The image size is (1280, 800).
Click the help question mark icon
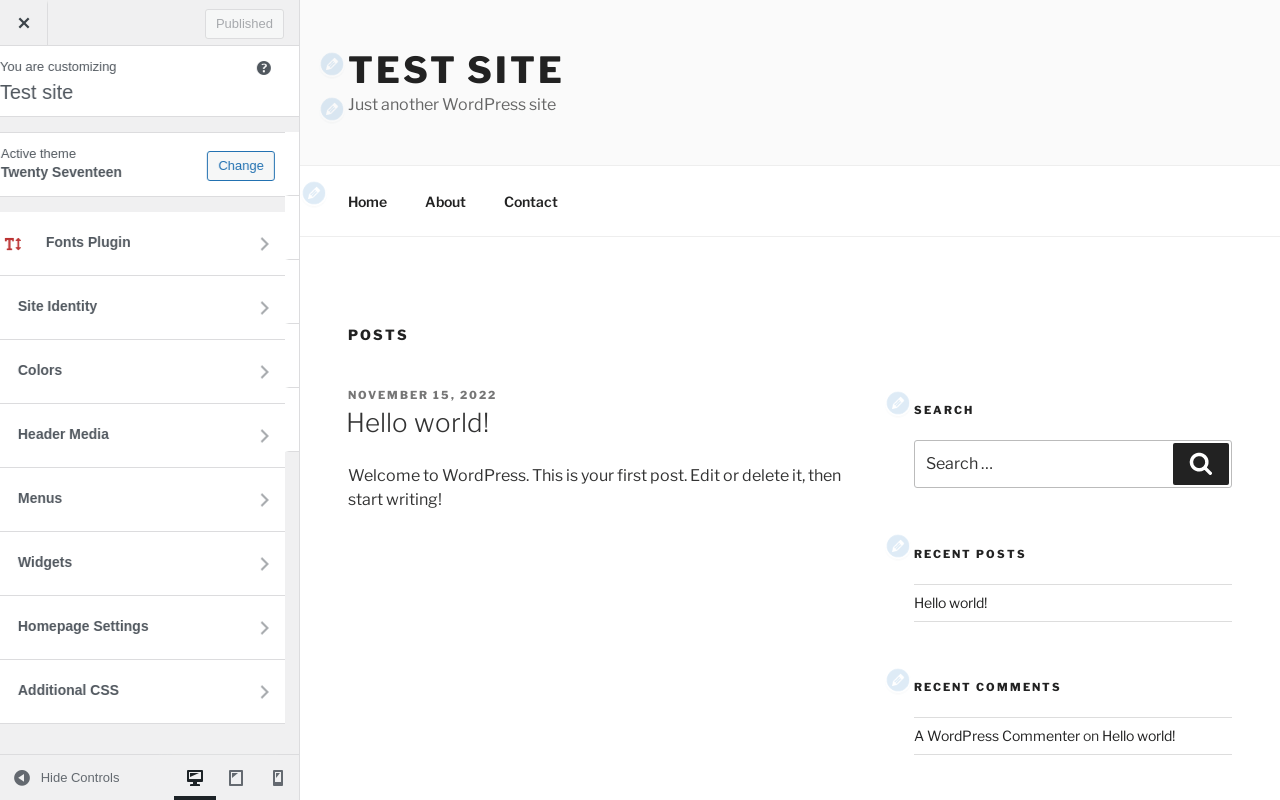pyautogui.click(x=264, y=68)
